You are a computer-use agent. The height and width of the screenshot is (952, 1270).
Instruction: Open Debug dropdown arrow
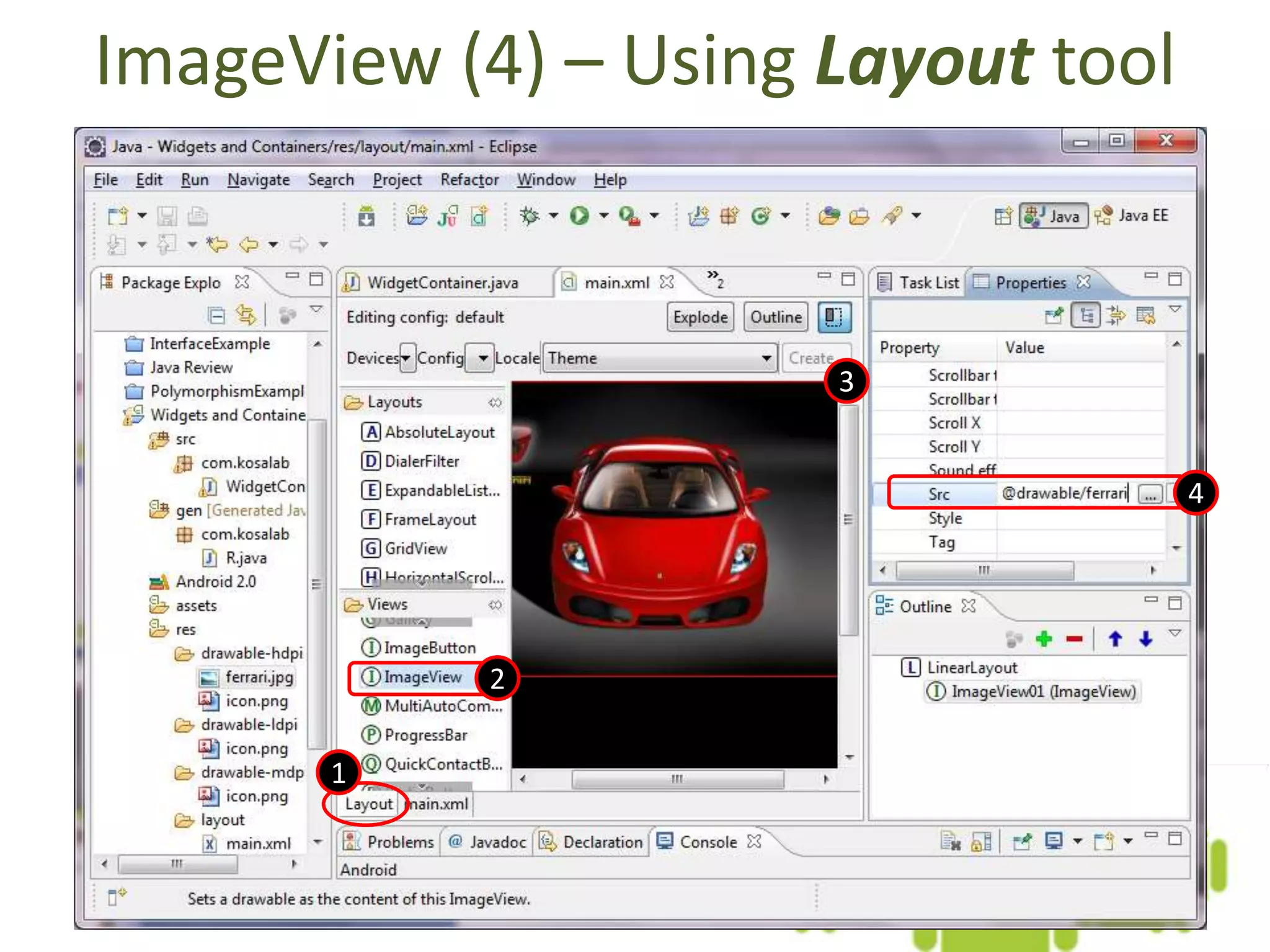click(553, 216)
